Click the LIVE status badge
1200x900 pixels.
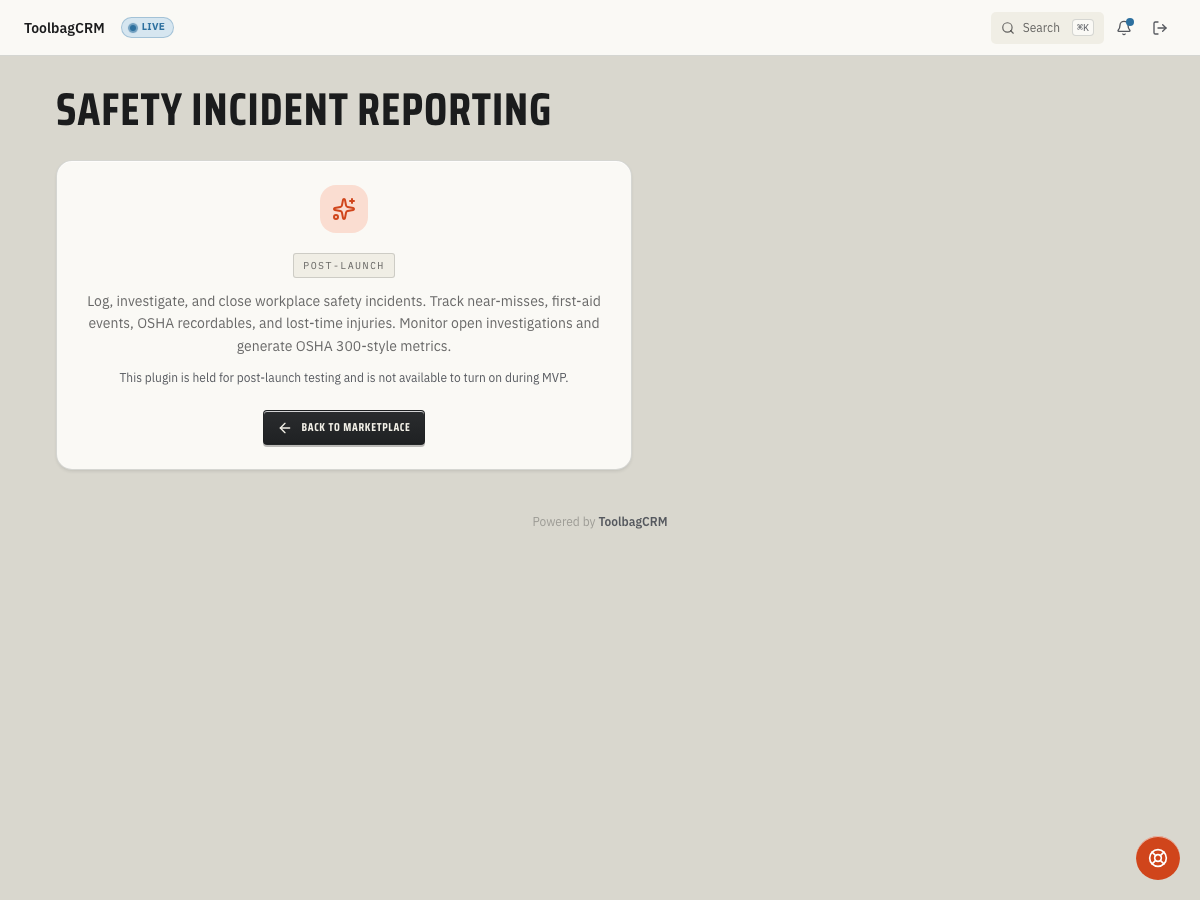click(x=147, y=28)
